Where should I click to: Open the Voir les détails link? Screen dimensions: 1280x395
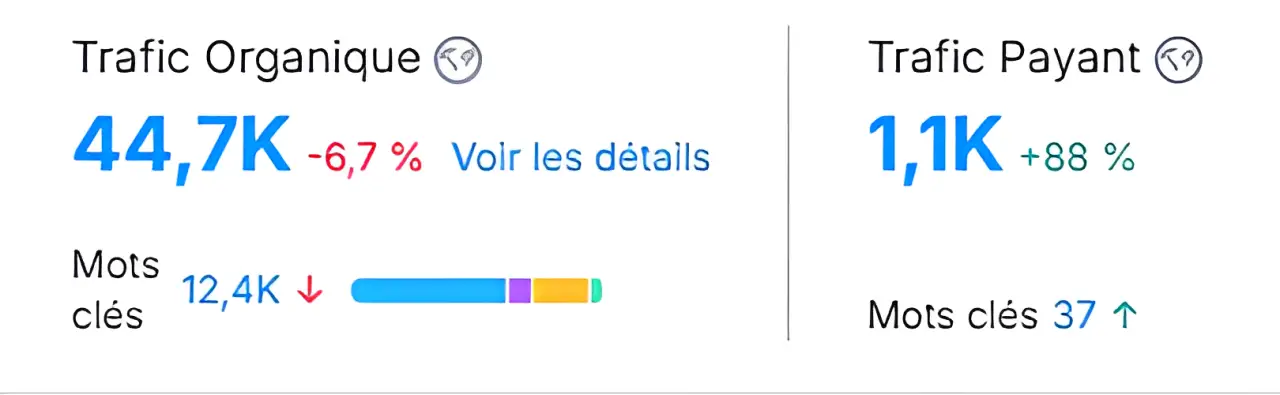tap(580, 157)
